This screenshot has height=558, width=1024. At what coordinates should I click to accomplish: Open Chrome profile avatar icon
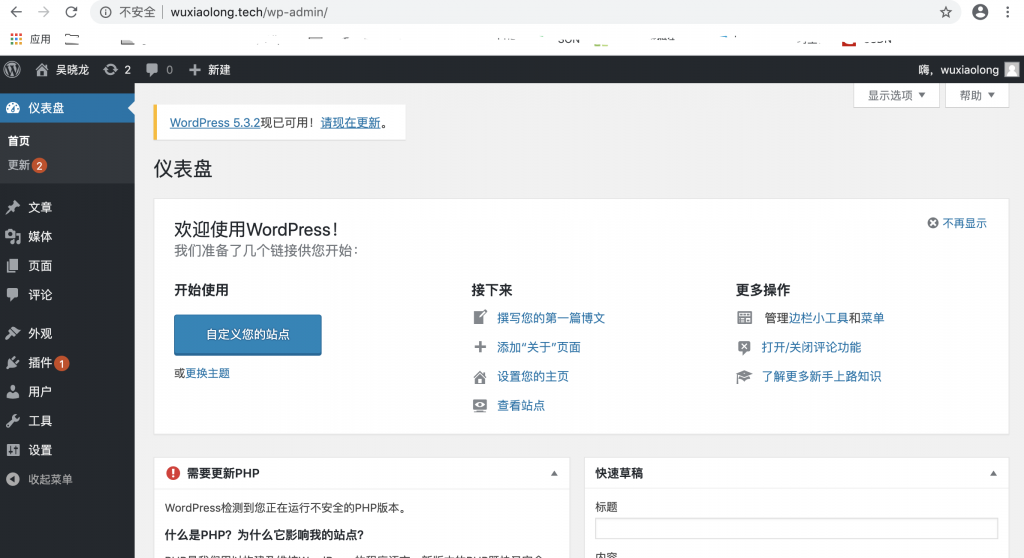tap(980, 12)
